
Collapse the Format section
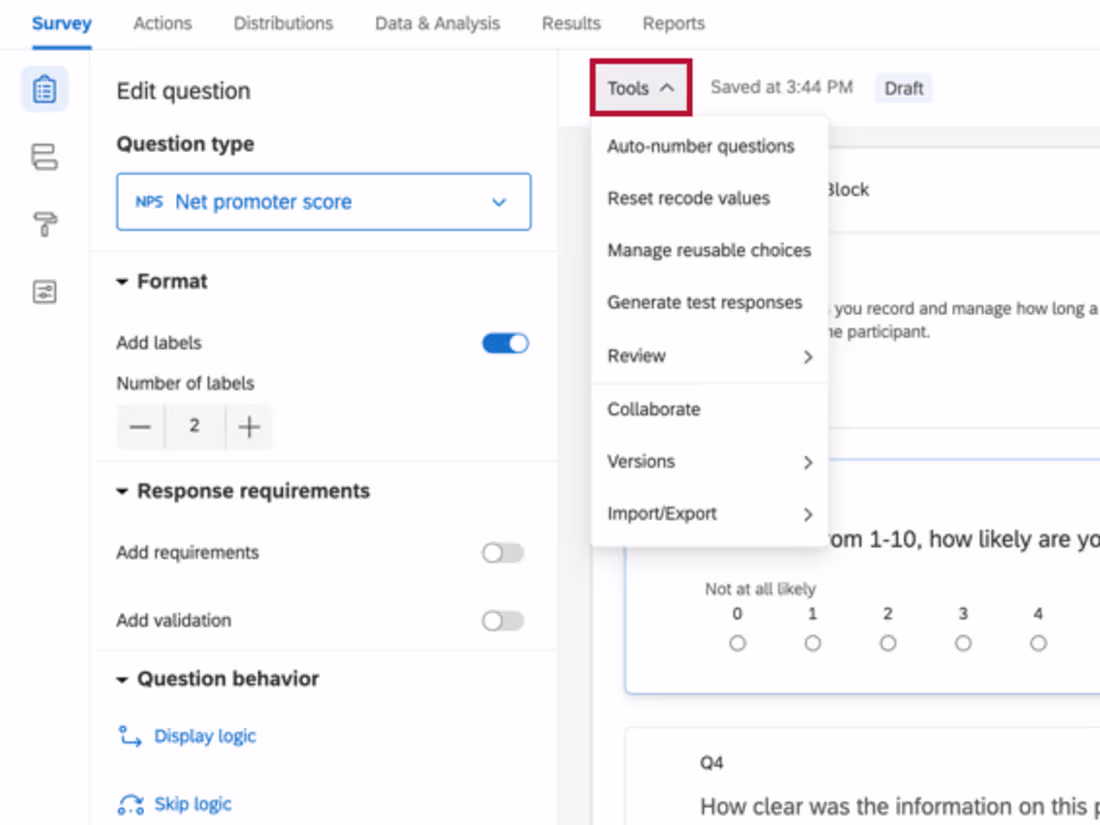tap(122, 282)
